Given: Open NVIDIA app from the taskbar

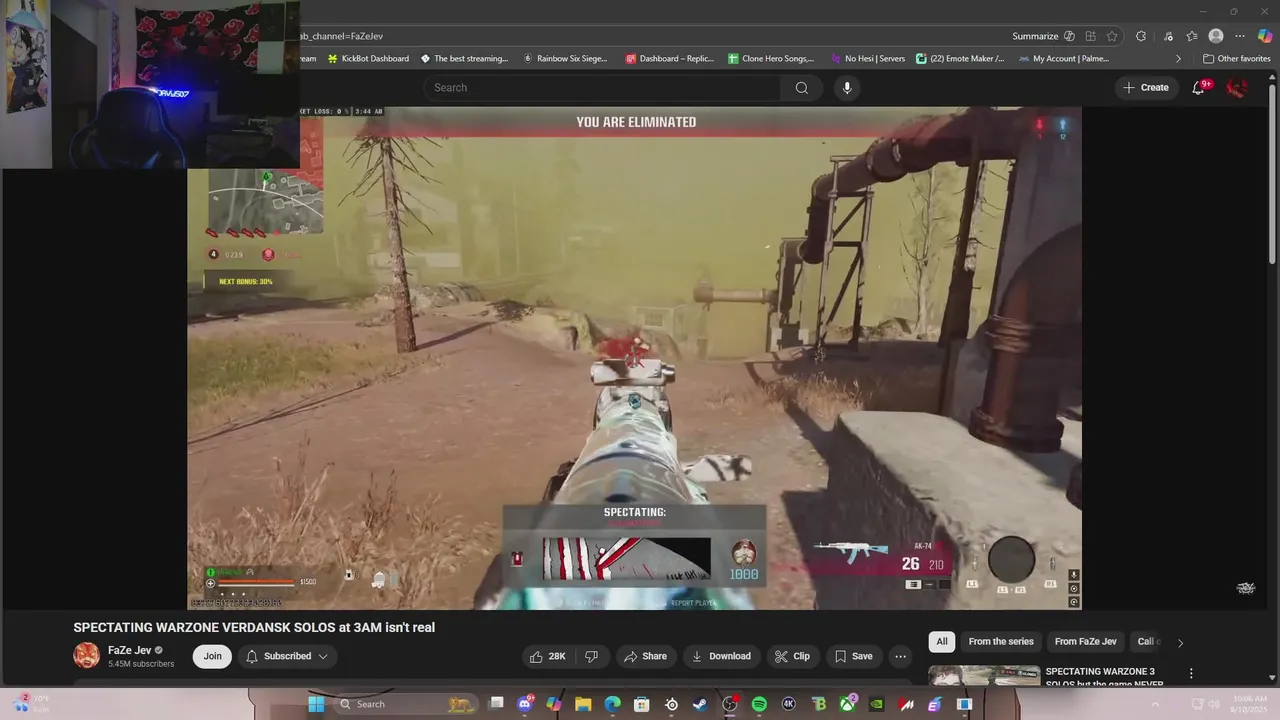Looking at the screenshot, I should [x=876, y=704].
